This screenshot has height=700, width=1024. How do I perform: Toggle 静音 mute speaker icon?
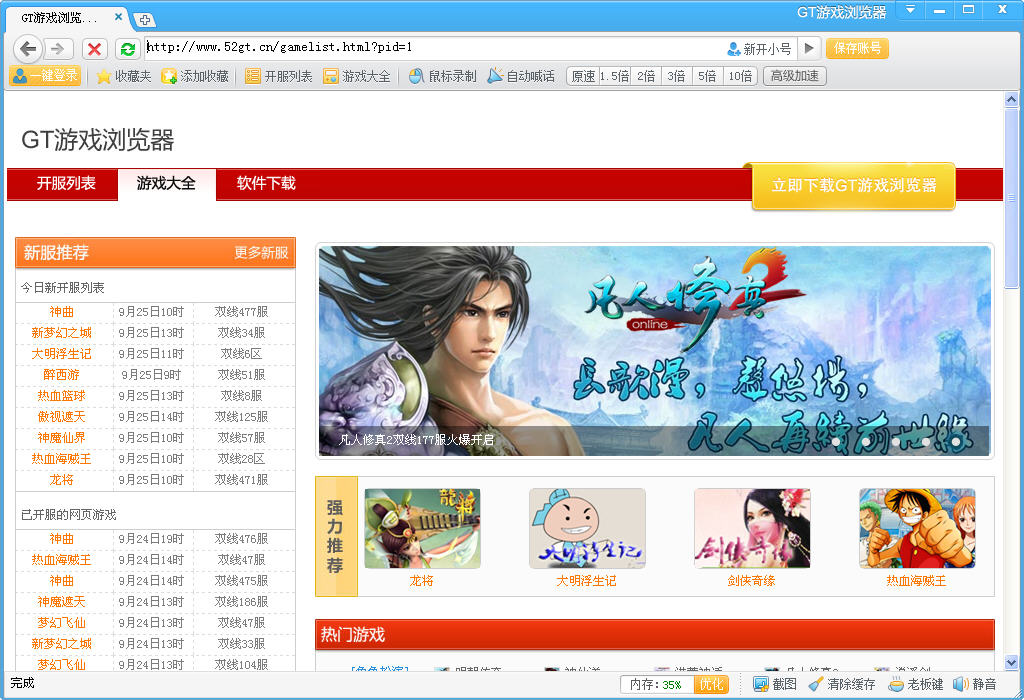click(974, 684)
